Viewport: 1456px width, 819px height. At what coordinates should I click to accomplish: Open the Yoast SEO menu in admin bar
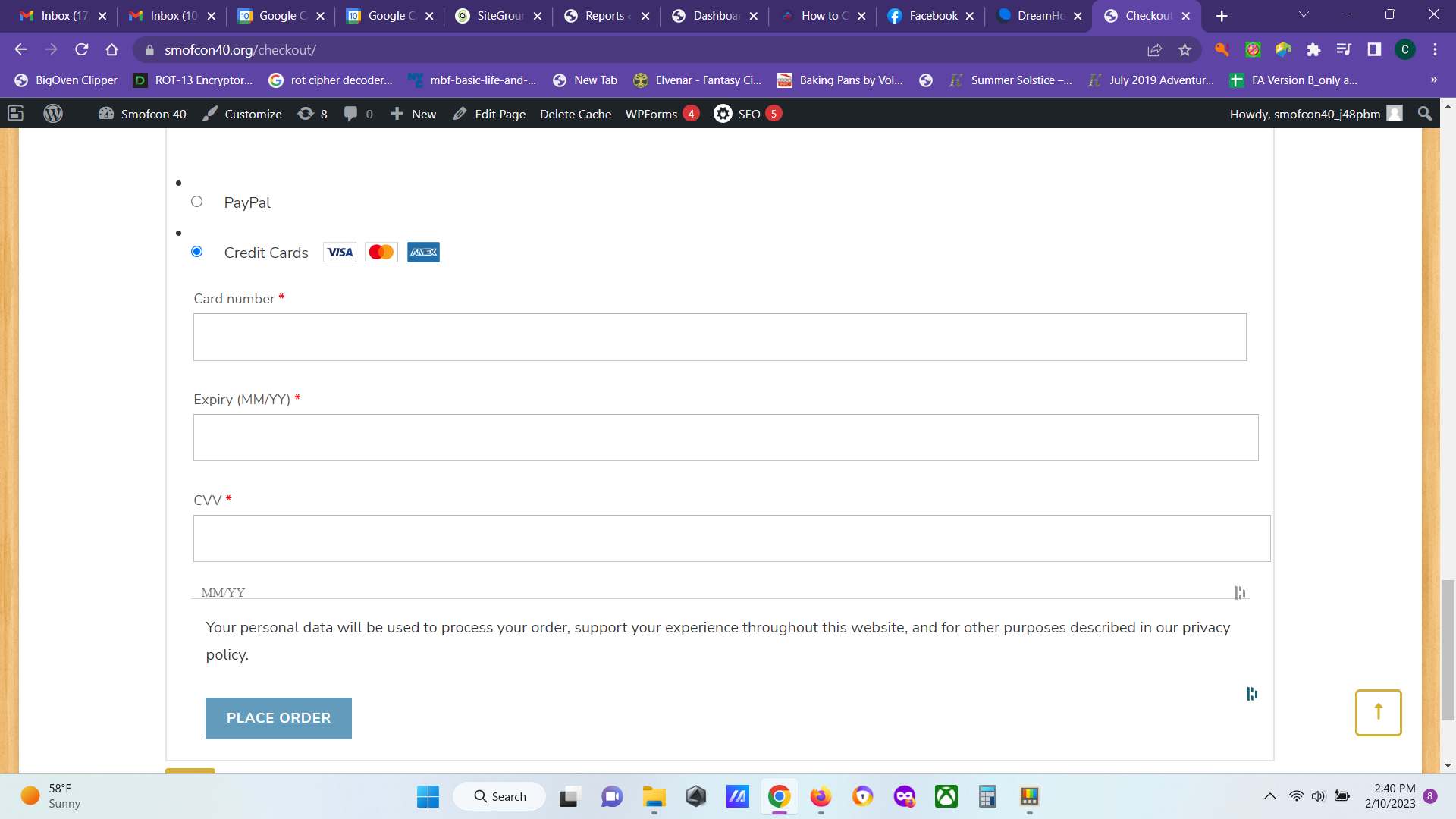pos(748,114)
